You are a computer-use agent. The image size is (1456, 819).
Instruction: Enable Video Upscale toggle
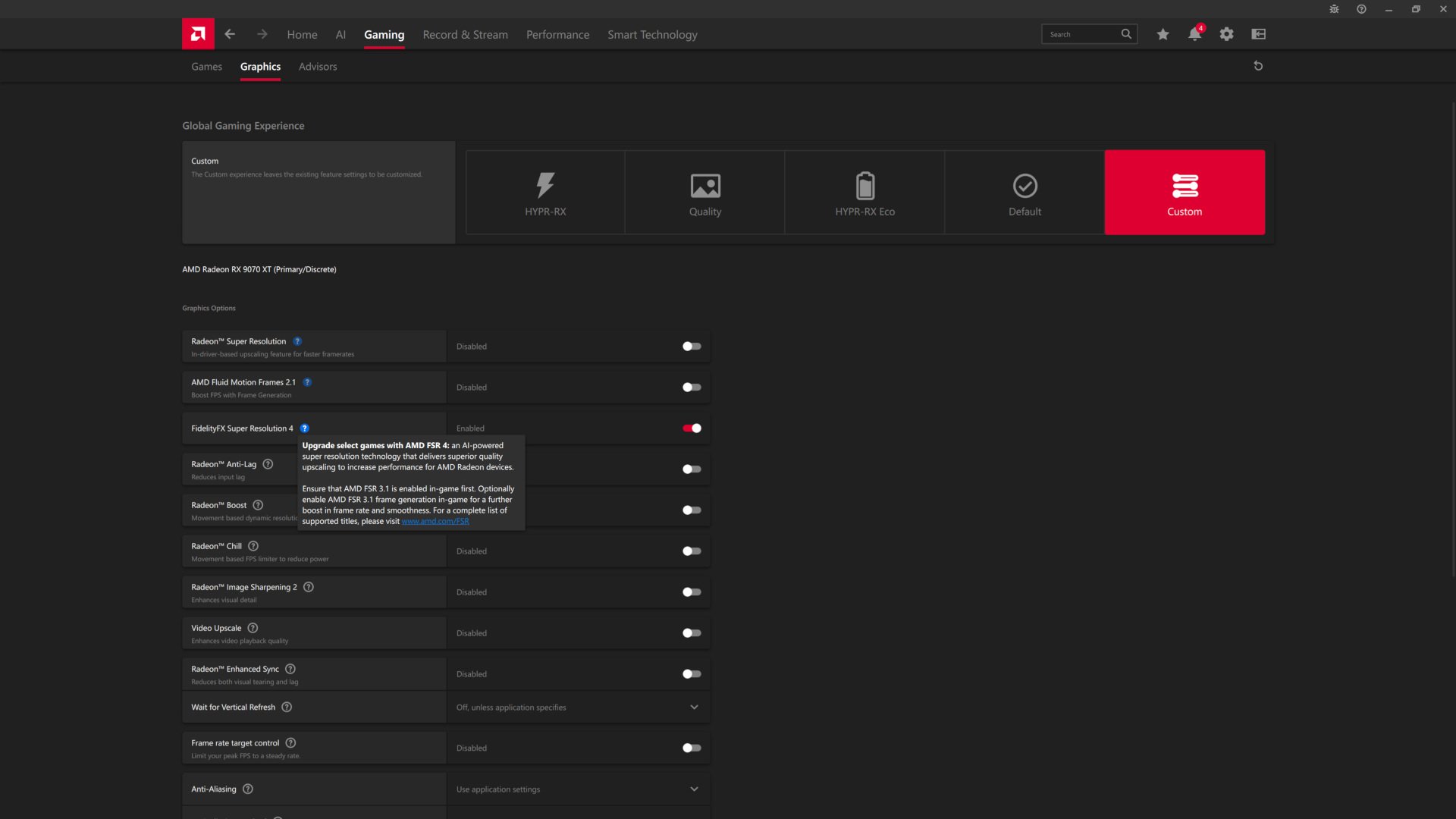[692, 633]
